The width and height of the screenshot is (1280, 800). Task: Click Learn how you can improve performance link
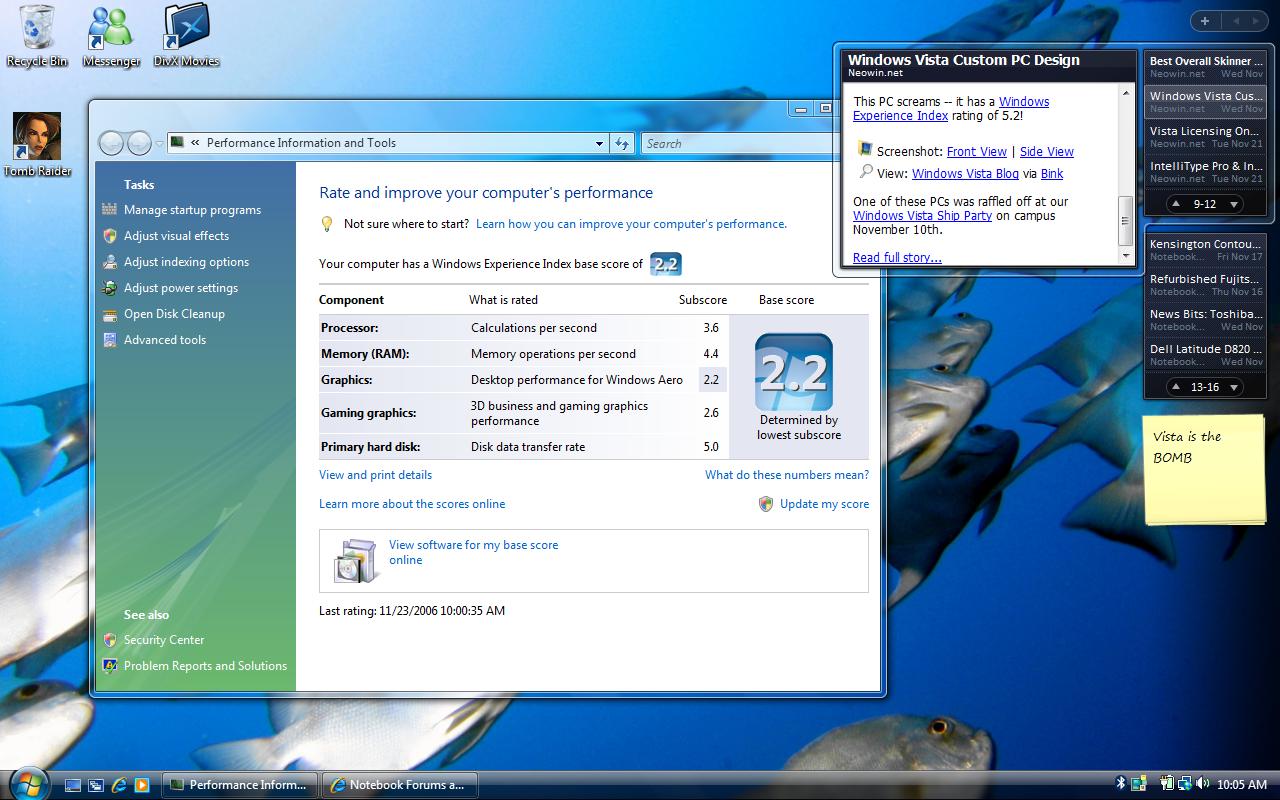[631, 224]
